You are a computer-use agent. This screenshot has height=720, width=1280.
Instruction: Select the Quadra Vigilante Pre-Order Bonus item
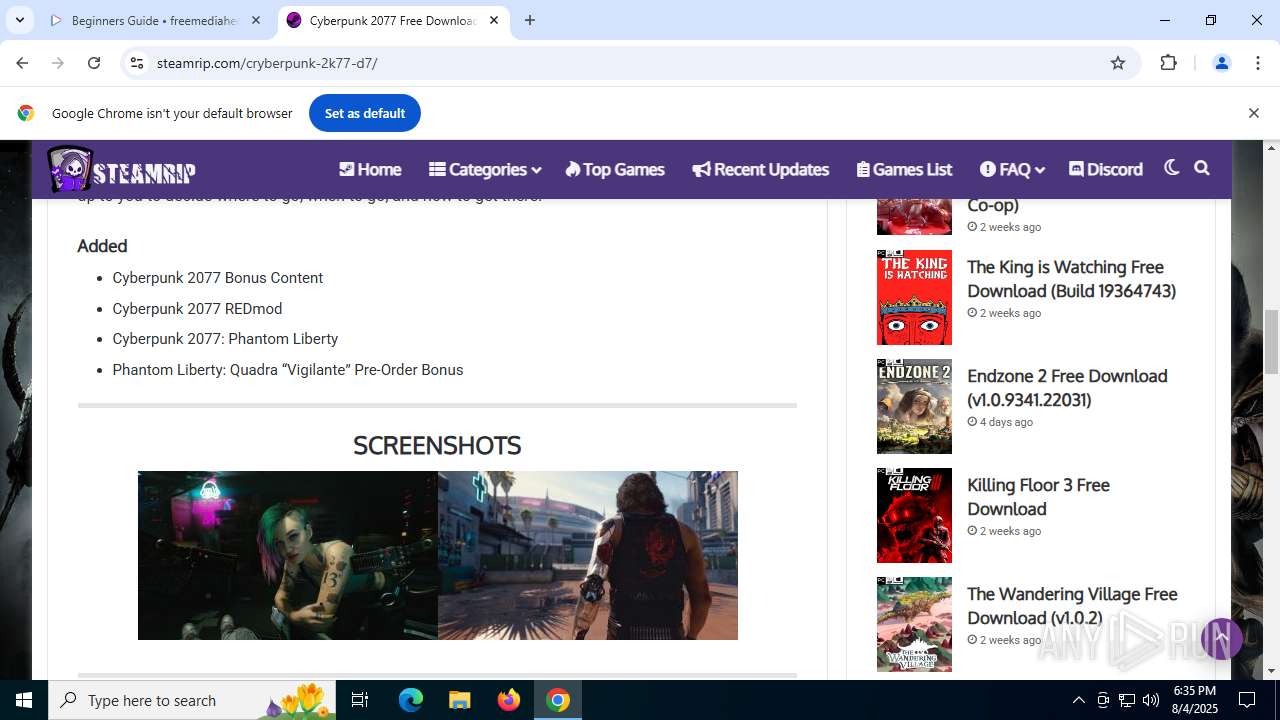[287, 370]
